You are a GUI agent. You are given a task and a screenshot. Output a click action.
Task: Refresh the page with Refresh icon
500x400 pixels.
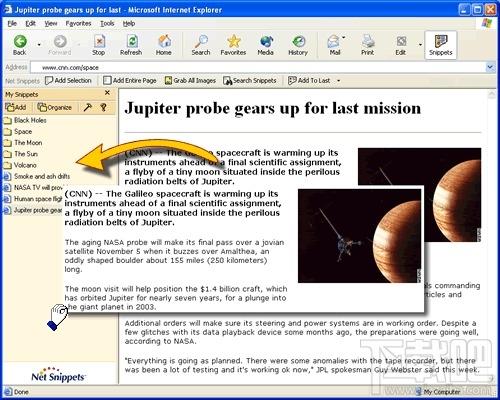[131, 45]
